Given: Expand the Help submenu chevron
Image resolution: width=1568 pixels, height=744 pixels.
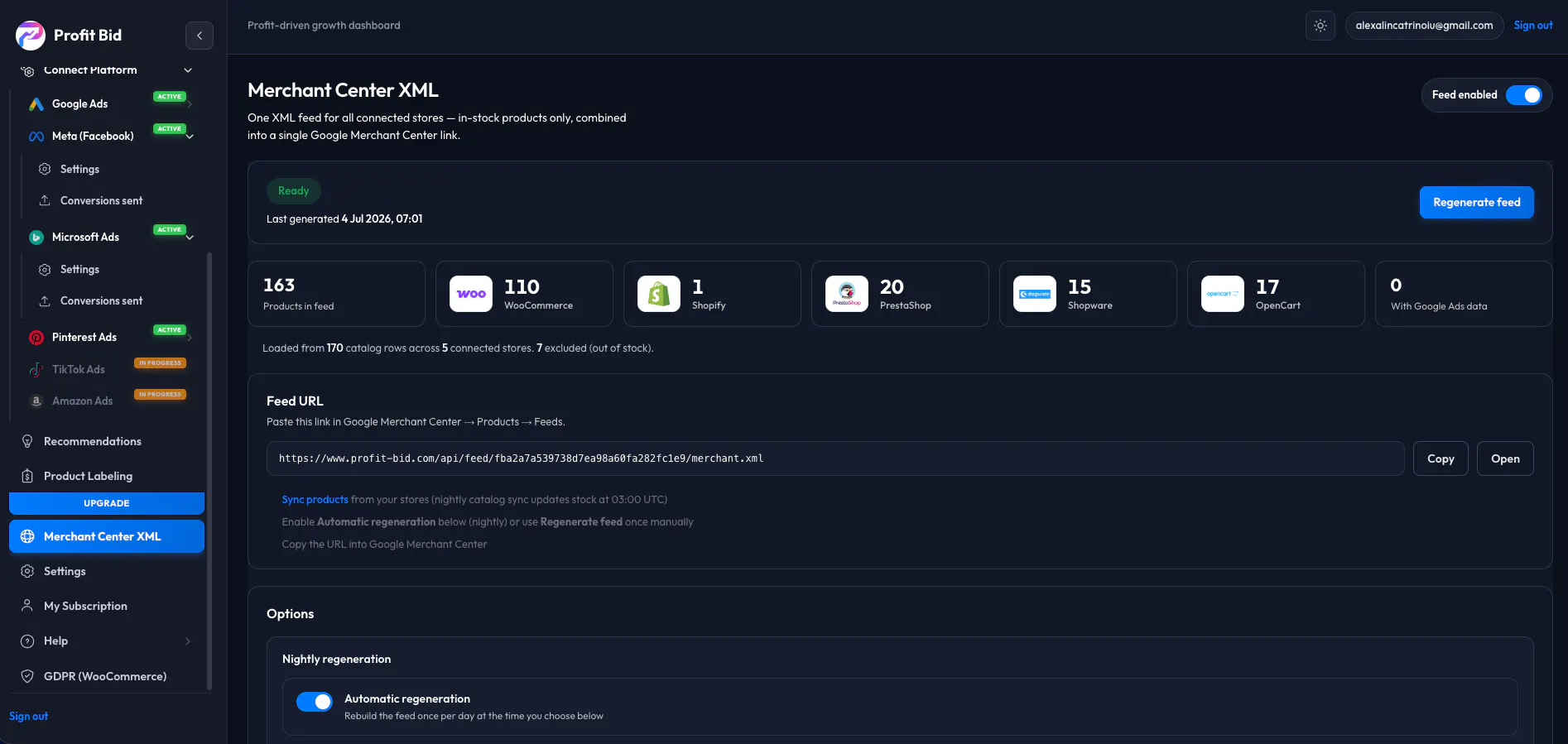Looking at the screenshot, I should [188, 641].
